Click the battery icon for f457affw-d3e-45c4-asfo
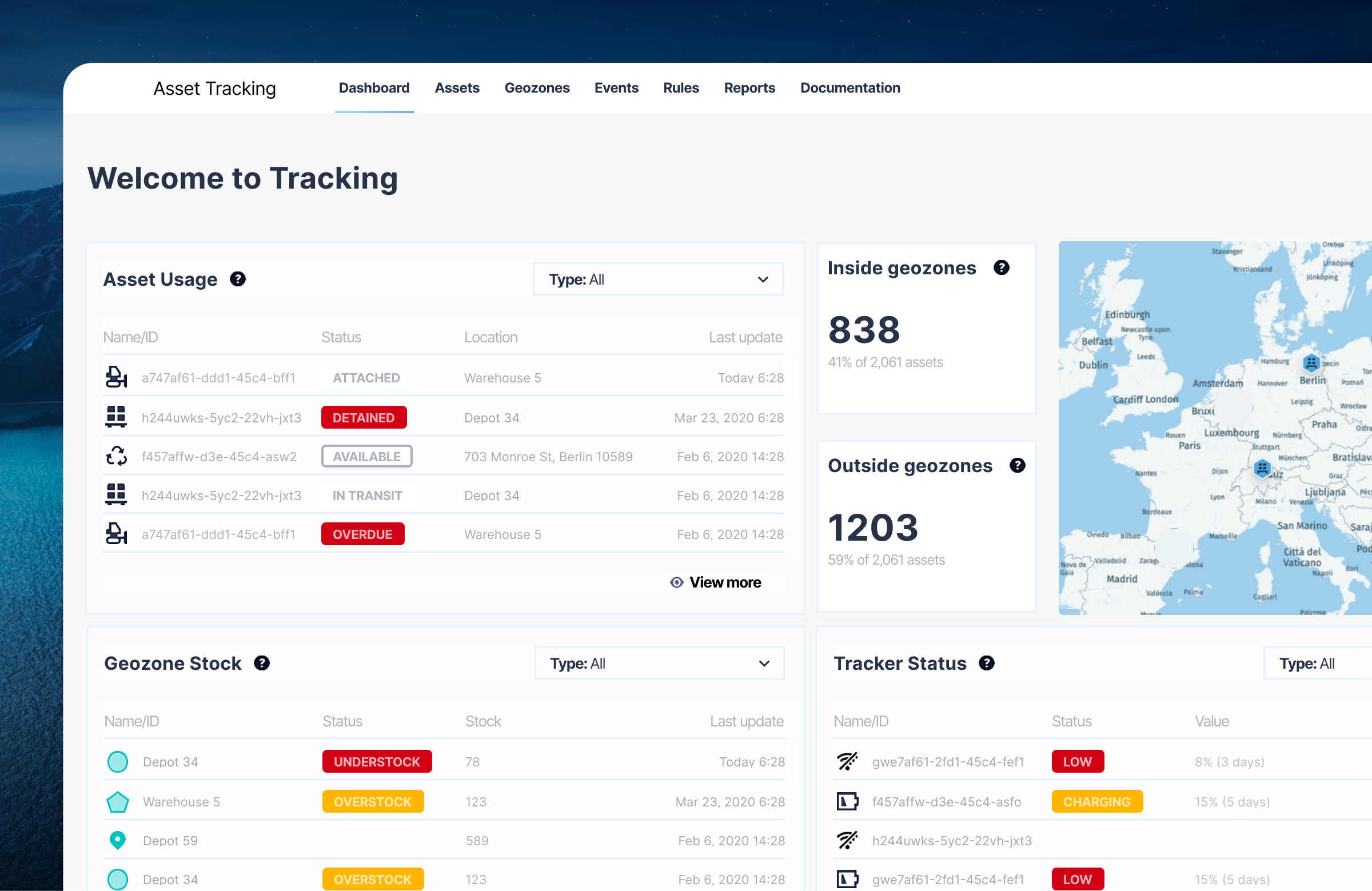This screenshot has width=1372, height=891. pos(847,801)
